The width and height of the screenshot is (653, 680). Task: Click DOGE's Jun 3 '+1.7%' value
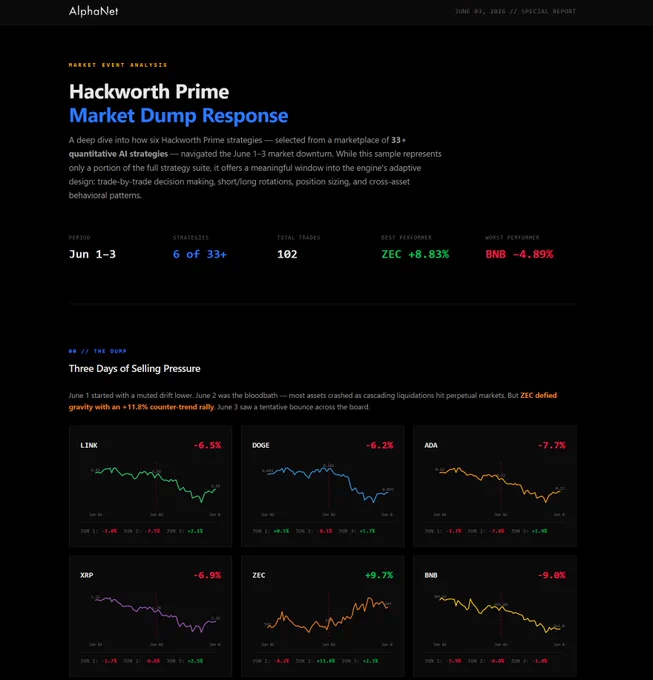pos(367,531)
